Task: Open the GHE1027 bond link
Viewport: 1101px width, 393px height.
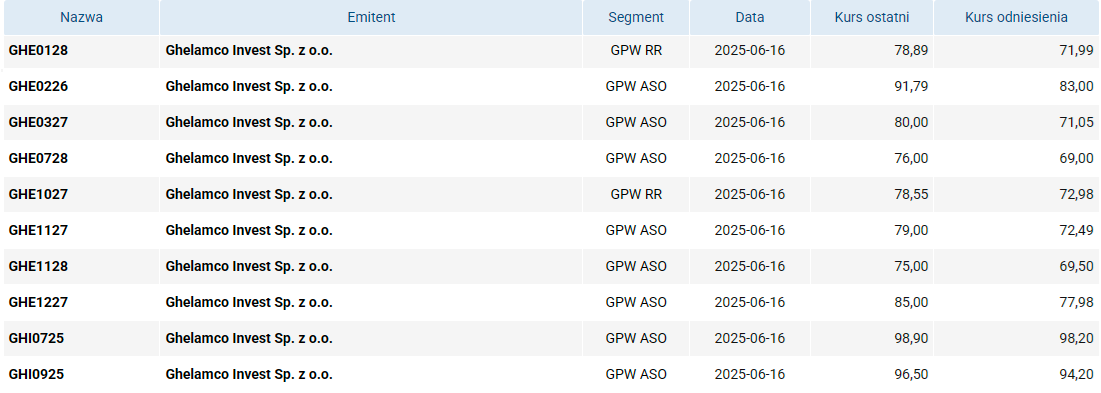Action: pos(38,194)
